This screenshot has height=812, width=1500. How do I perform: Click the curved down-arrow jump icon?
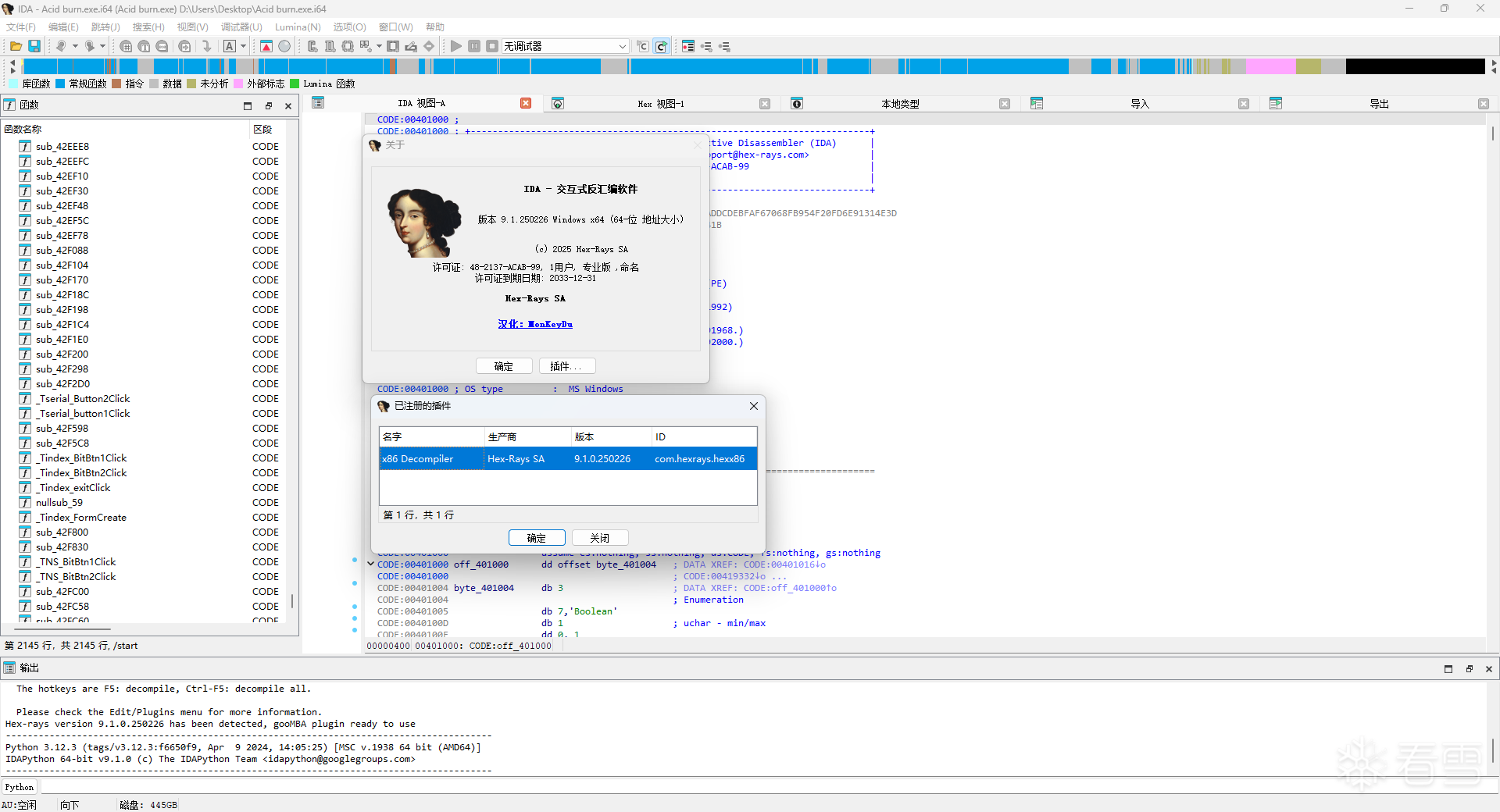pos(206,47)
